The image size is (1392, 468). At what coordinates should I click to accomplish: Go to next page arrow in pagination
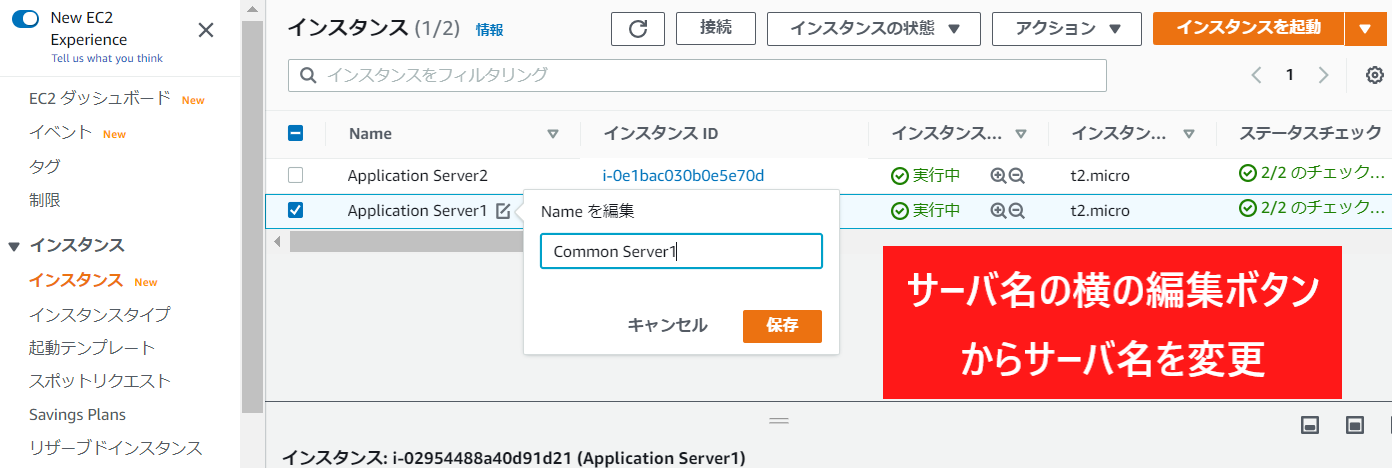pos(1324,75)
